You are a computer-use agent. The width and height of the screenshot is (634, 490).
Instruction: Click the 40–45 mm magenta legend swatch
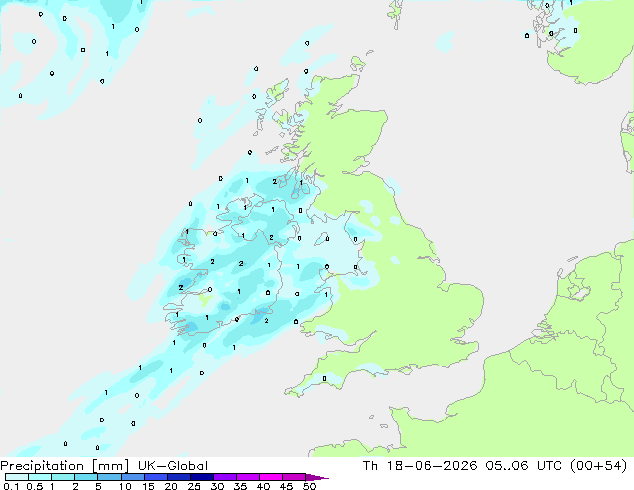[x=271, y=477]
